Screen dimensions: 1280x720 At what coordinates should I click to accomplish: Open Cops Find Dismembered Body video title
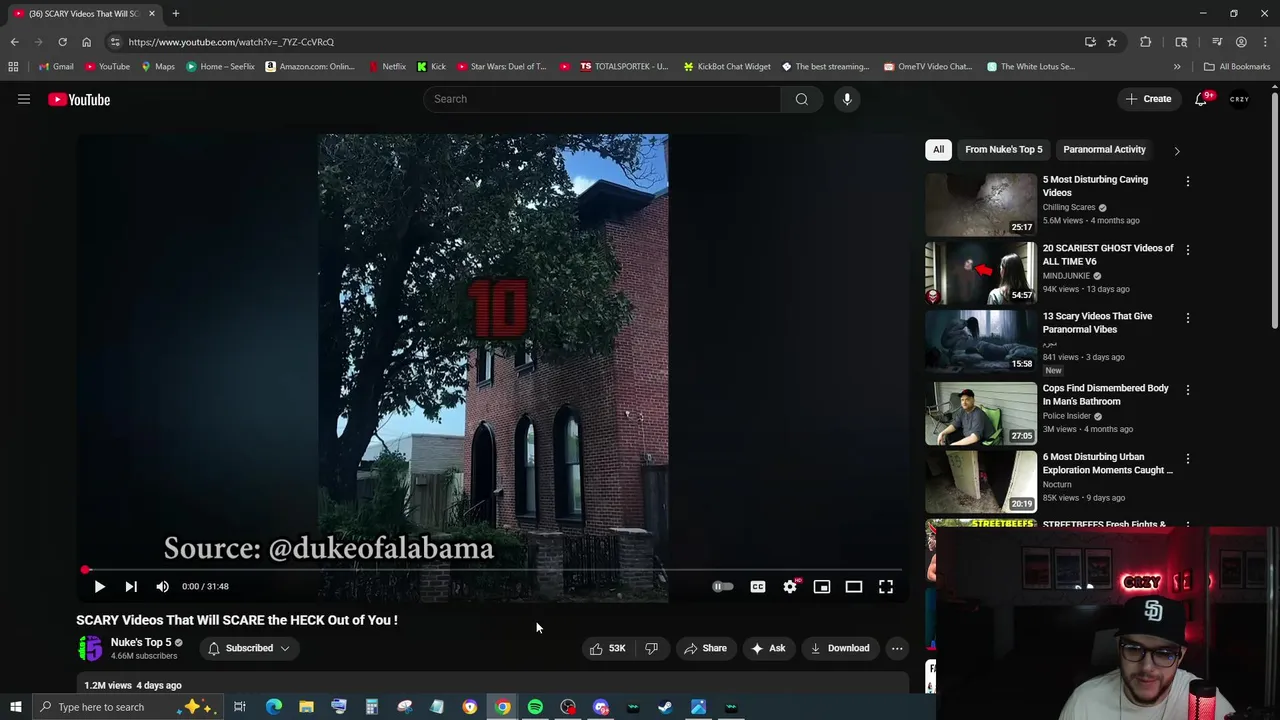[1105, 395]
